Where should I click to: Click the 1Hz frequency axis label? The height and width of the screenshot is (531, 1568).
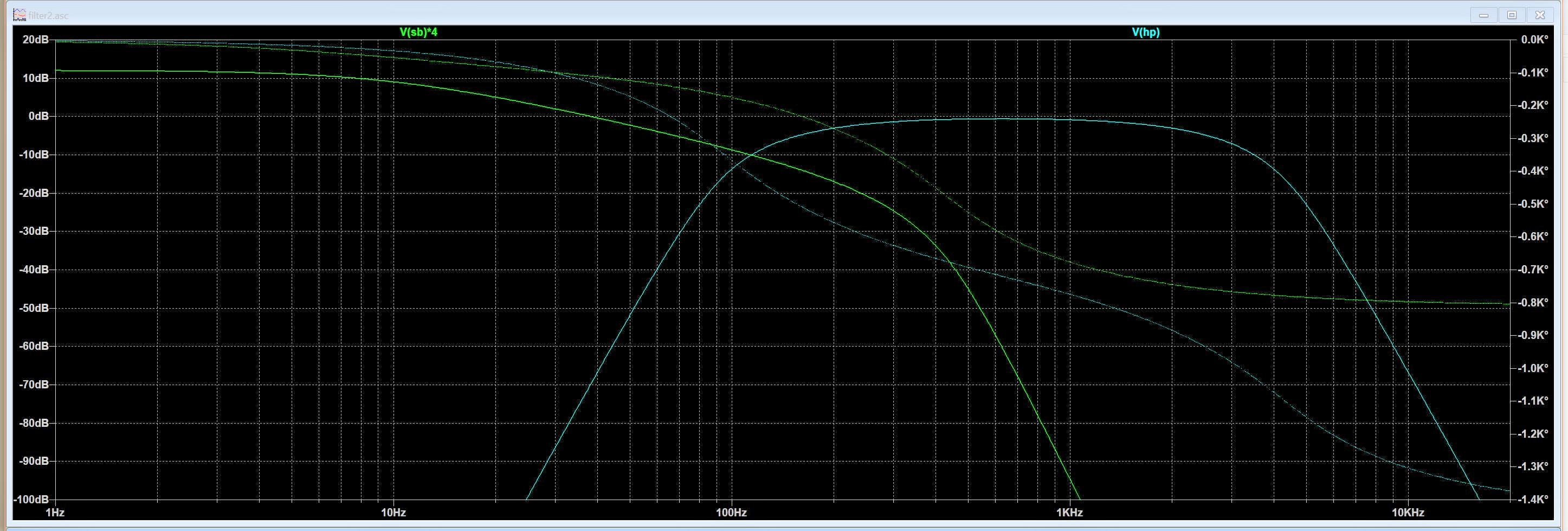pyautogui.click(x=55, y=513)
